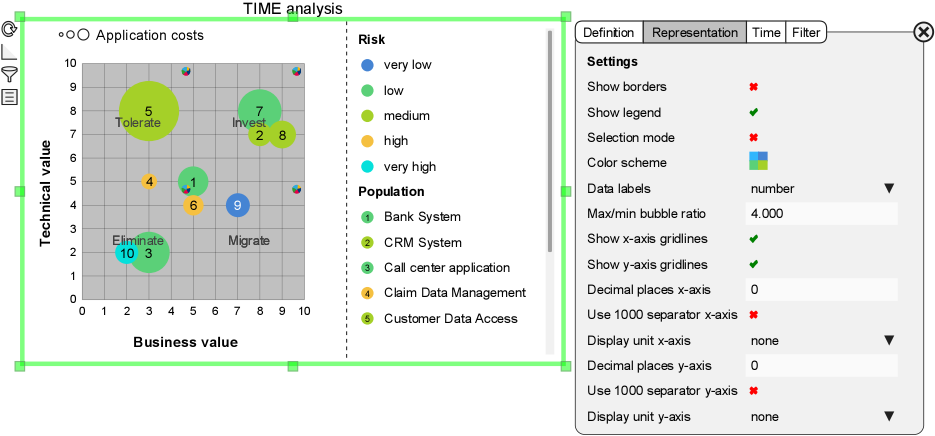Toggle the Show borders setting
The image size is (935, 436).
[x=754, y=87]
